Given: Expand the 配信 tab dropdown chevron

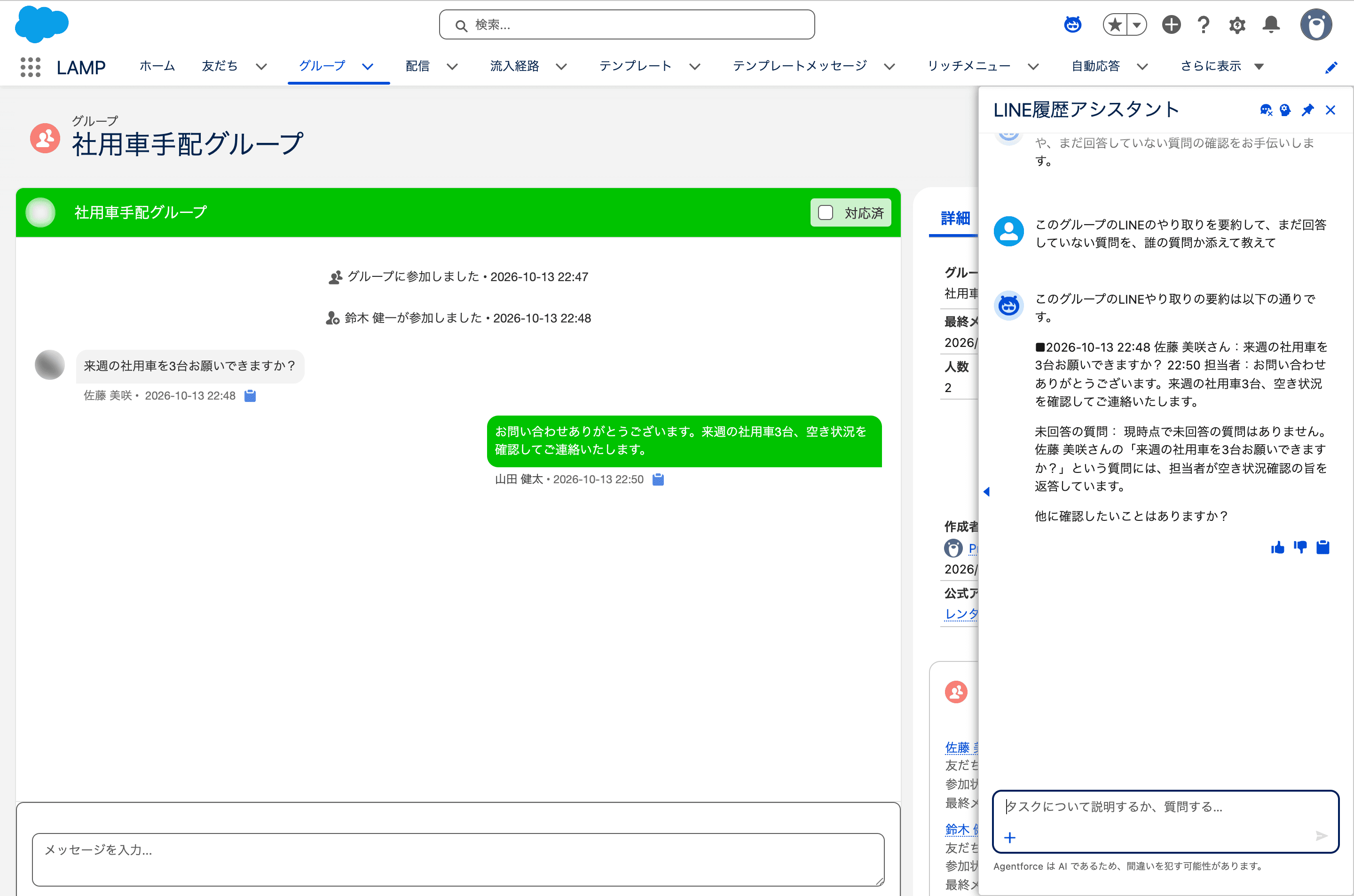Looking at the screenshot, I should (452, 66).
